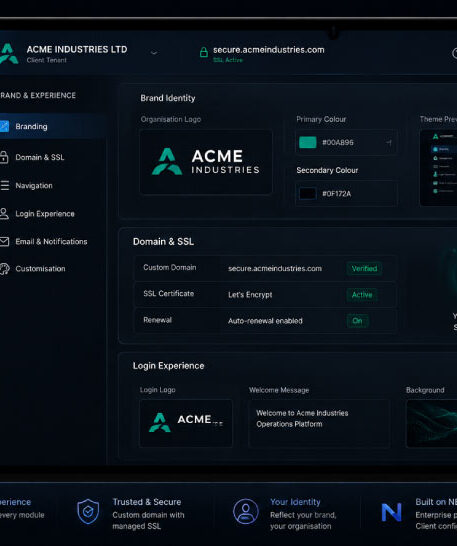Expand the Acme Industries tenant dropdown chevron
The image size is (457, 546).
(154, 53)
